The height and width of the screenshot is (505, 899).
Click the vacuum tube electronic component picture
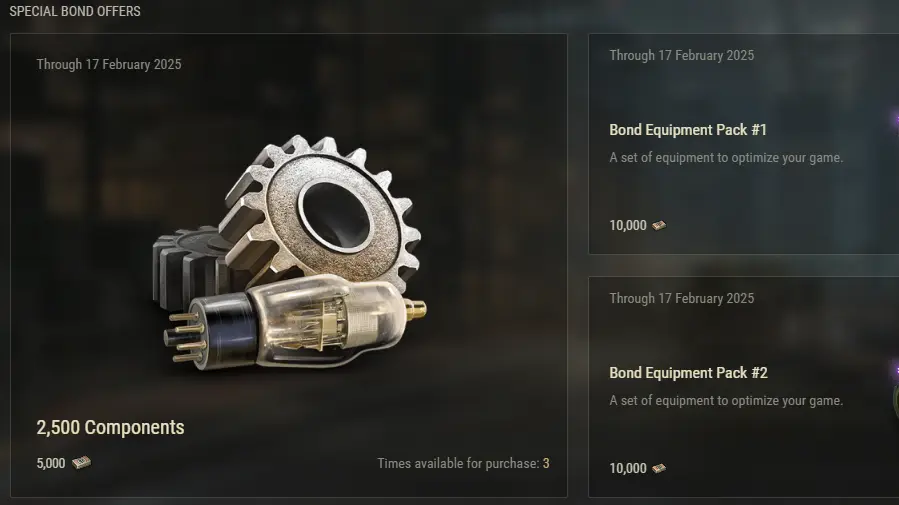[x=295, y=323]
